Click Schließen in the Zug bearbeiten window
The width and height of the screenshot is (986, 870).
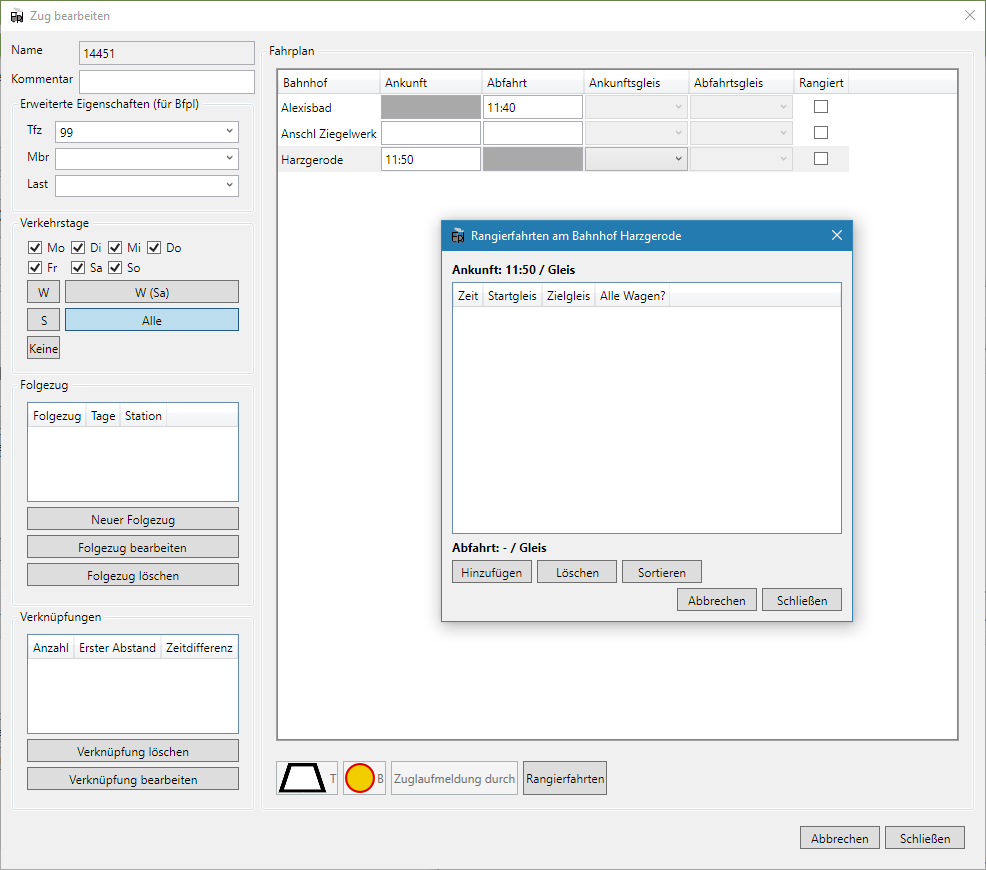[x=924, y=838]
